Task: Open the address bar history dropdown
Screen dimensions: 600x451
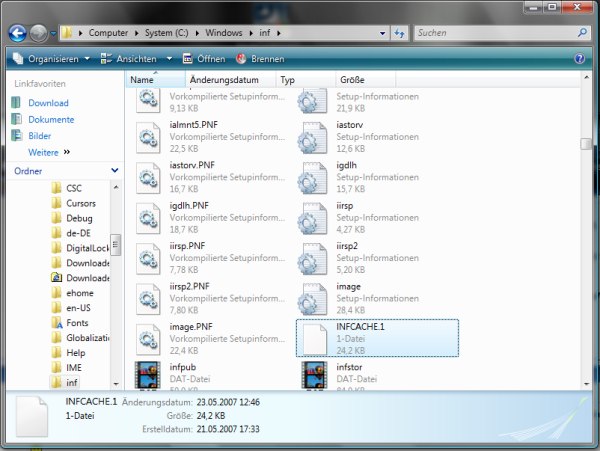Action: coord(382,33)
